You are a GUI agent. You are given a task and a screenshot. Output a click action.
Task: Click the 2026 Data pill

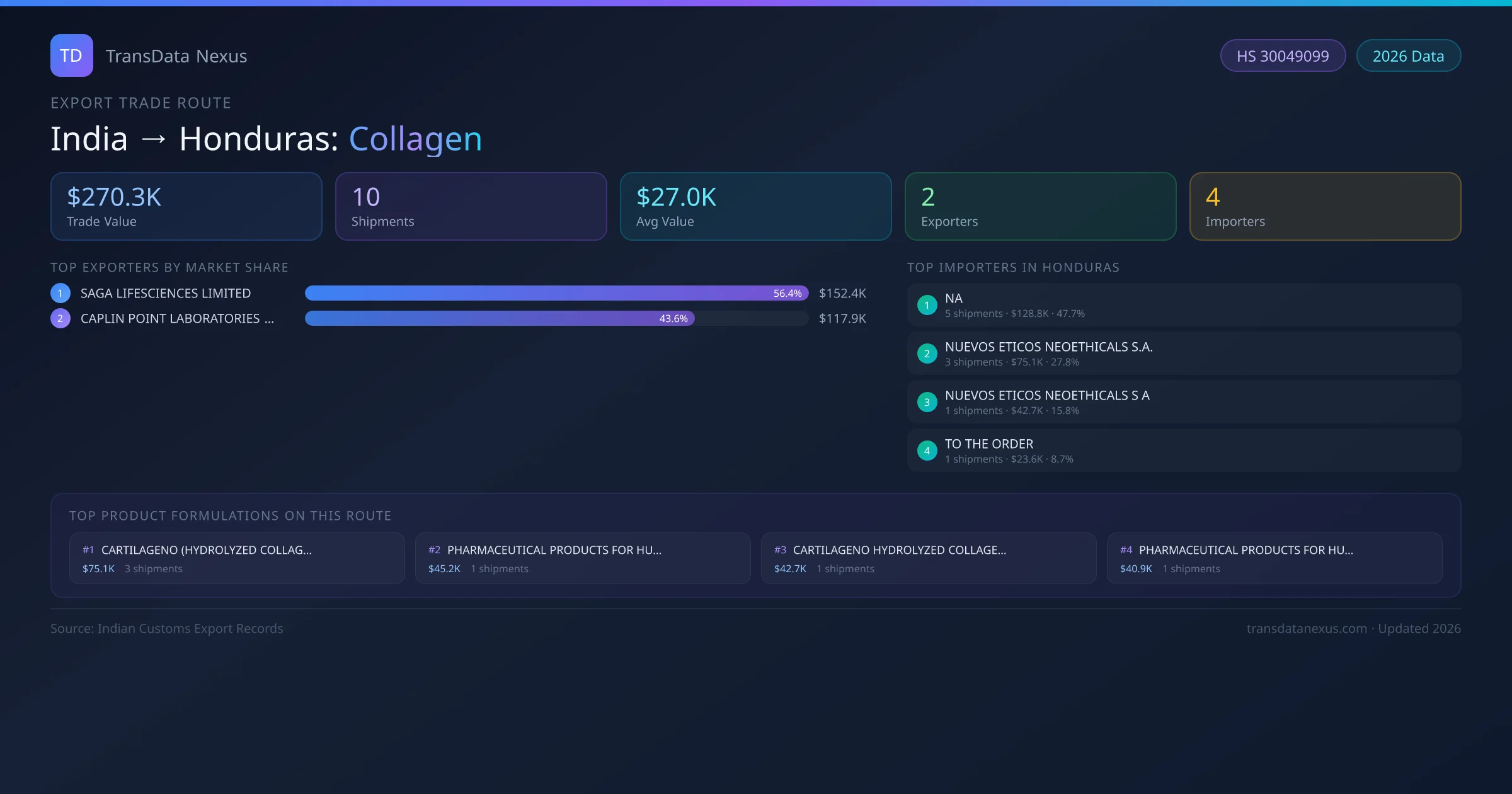[1408, 56]
